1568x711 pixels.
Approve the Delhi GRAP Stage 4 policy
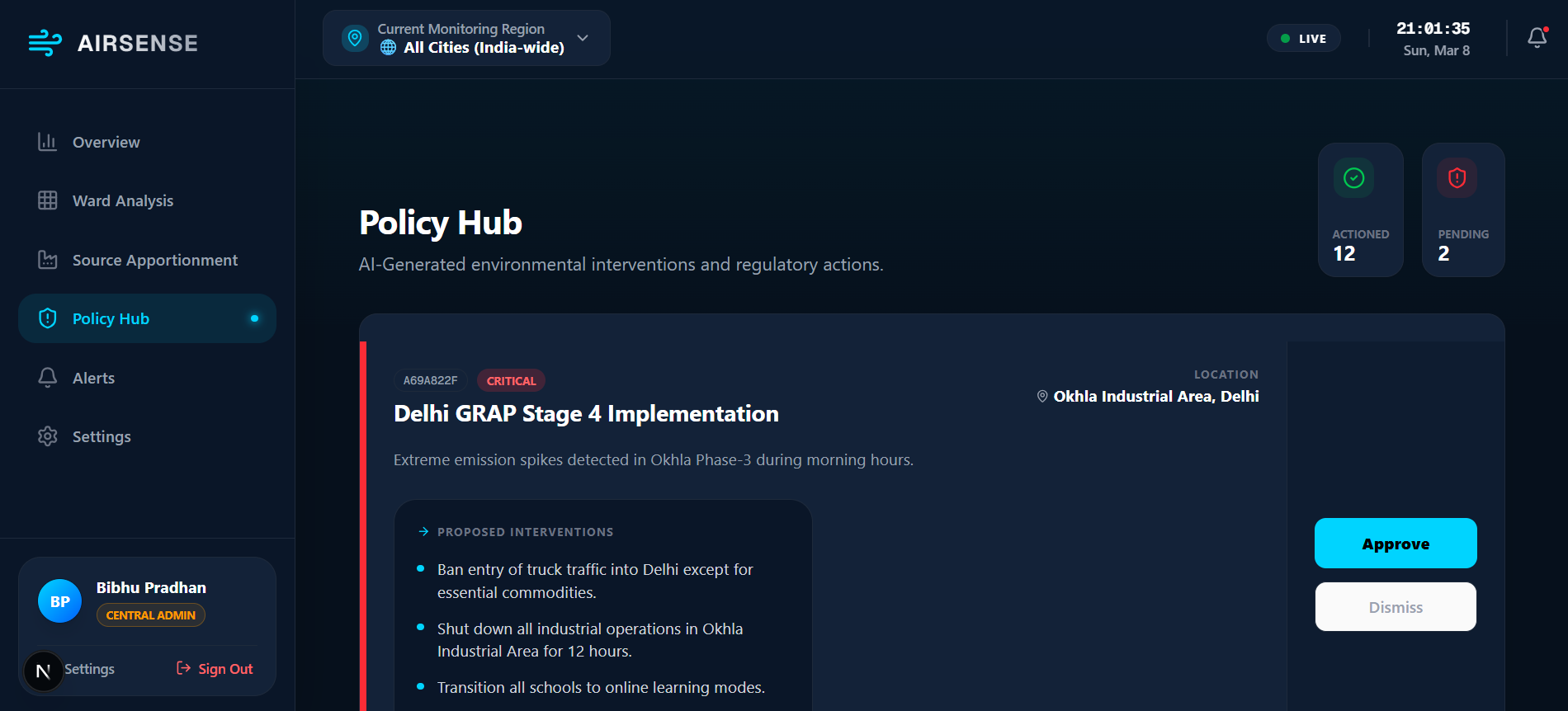(x=1396, y=543)
